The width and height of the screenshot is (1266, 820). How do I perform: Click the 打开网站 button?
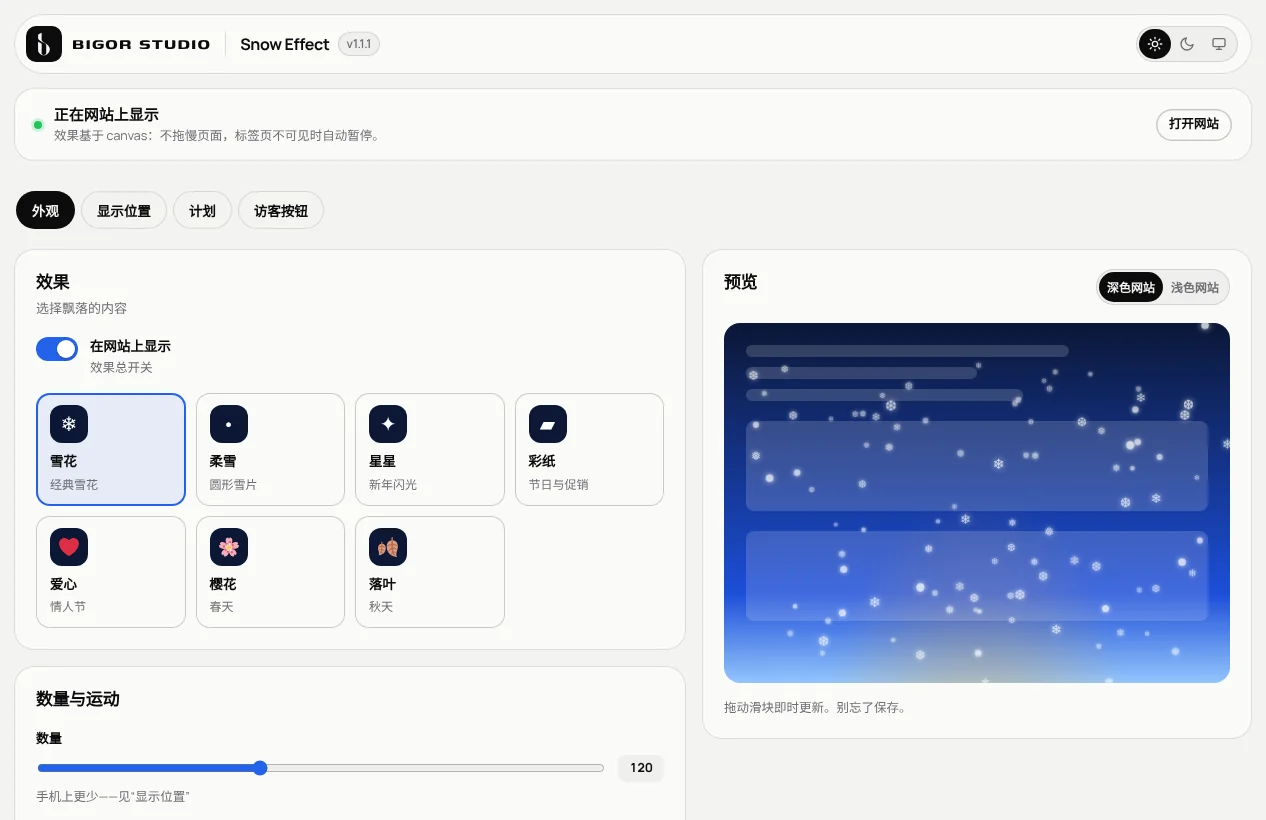coord(1194,124)
